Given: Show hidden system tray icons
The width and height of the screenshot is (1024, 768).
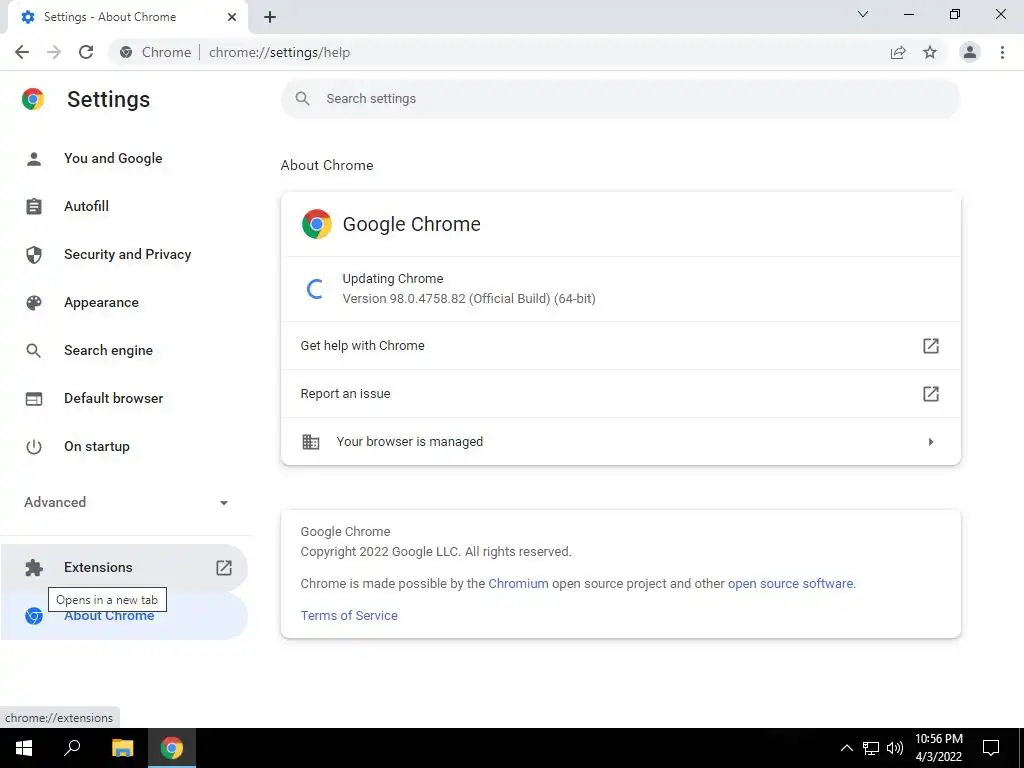Looking at the screenshot, I should click(x=846, y=748).
